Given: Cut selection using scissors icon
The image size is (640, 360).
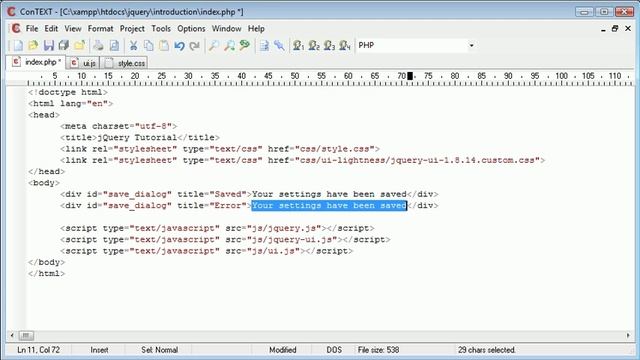Looking at the screenshot, I should click(x=133, y=45).
